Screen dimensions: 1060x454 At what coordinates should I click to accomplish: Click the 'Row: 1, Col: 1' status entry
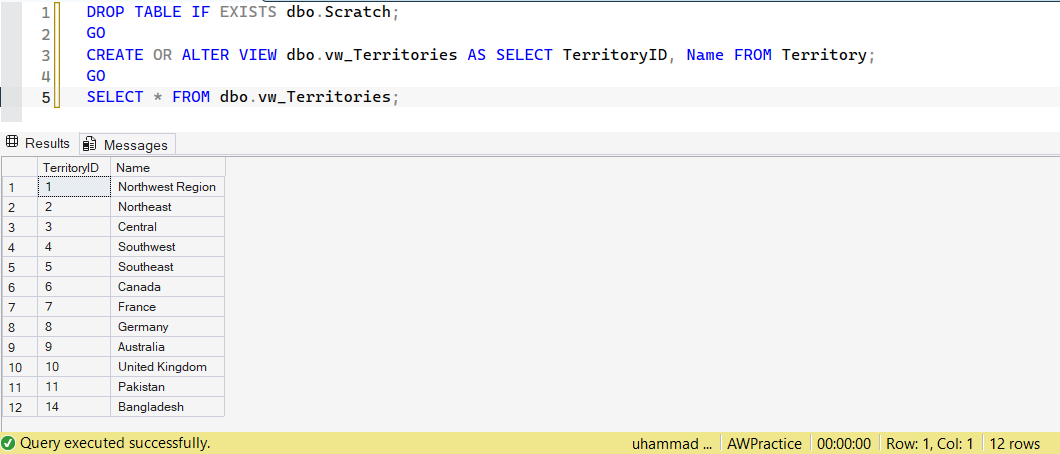click(x=929, y=444)
